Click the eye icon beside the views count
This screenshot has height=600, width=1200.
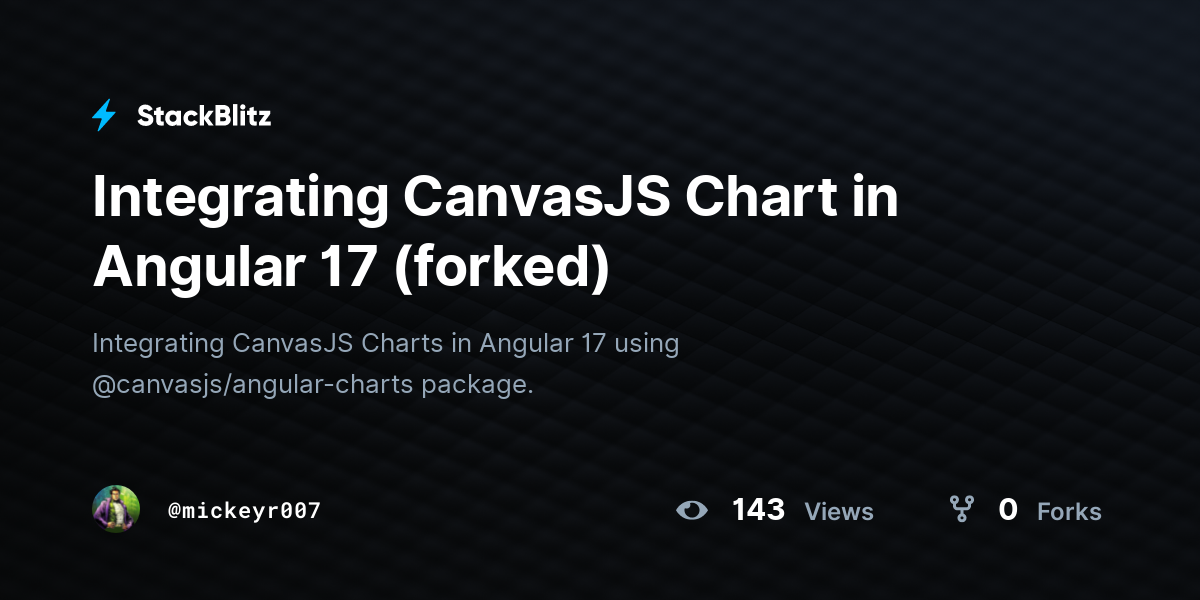pos(691,511)
